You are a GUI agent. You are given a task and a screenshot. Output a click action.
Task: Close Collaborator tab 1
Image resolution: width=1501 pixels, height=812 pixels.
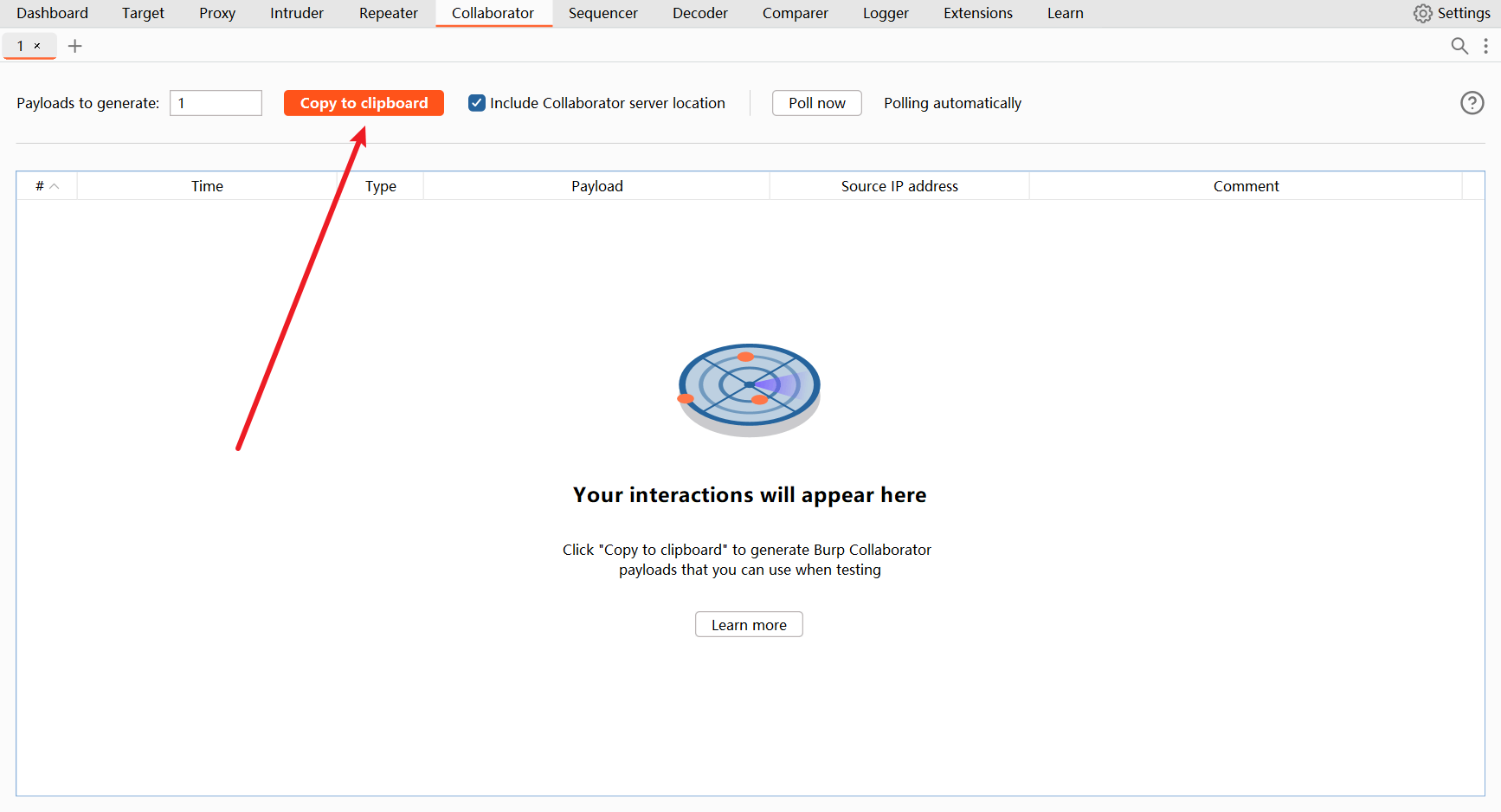[x=37, y=46]
